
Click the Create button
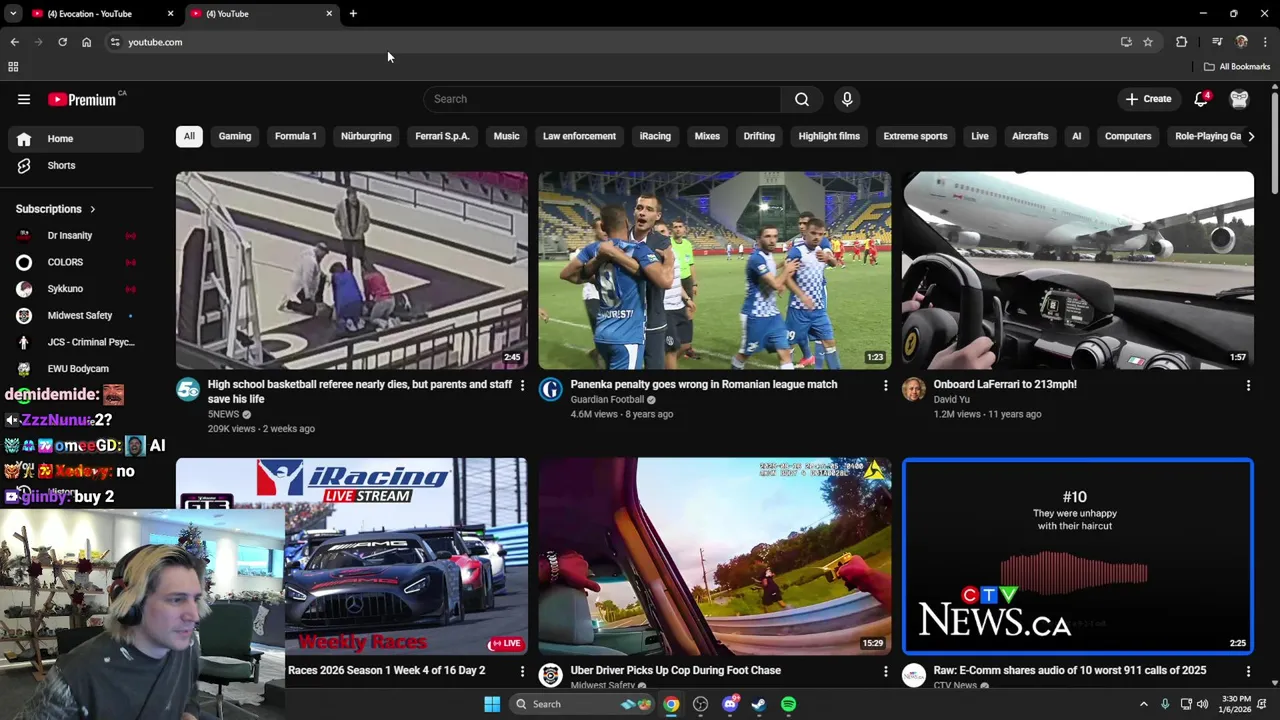[1148, 99]
